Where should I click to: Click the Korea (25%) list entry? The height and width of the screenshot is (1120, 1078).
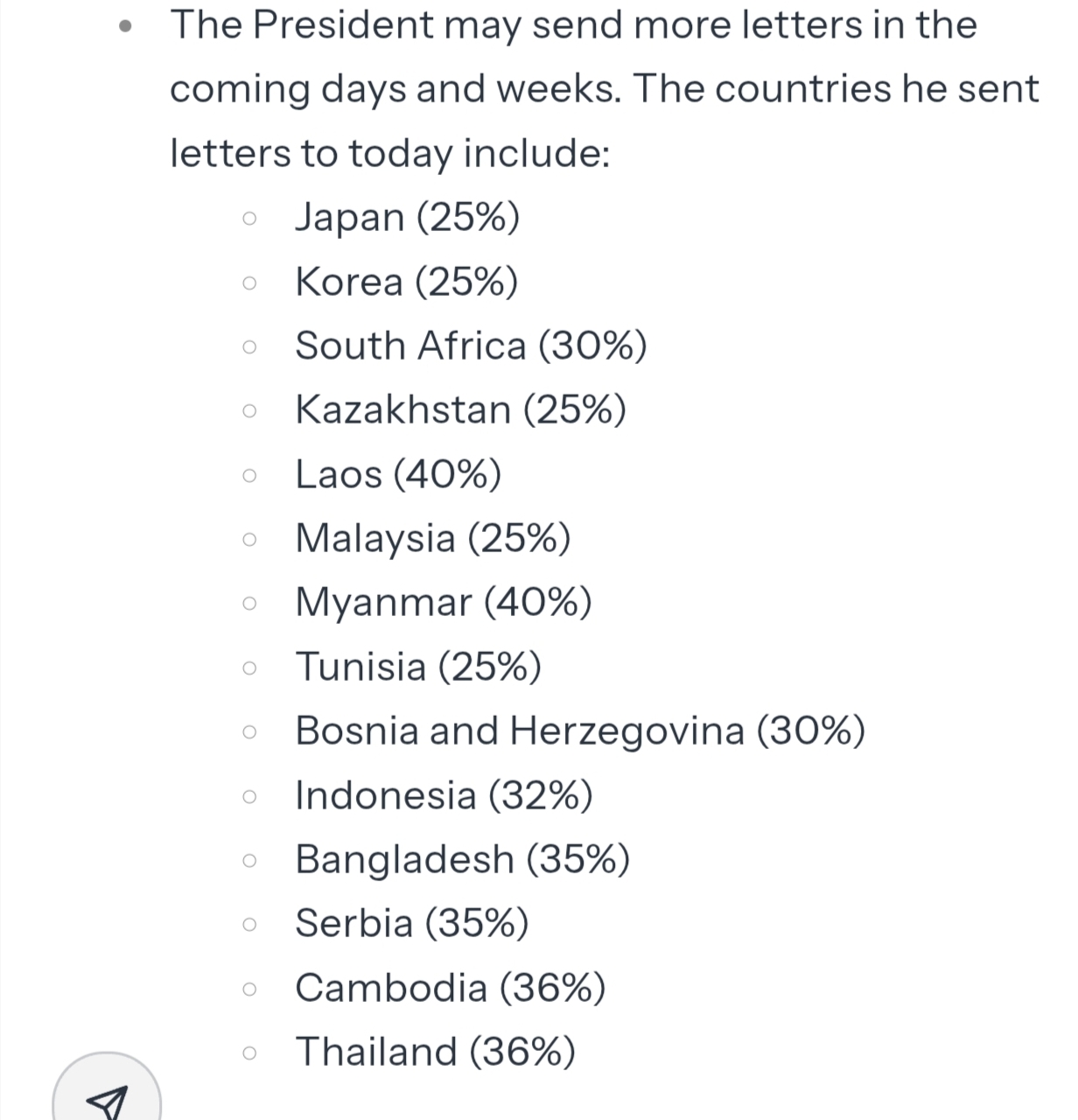(x=406, y=282)
